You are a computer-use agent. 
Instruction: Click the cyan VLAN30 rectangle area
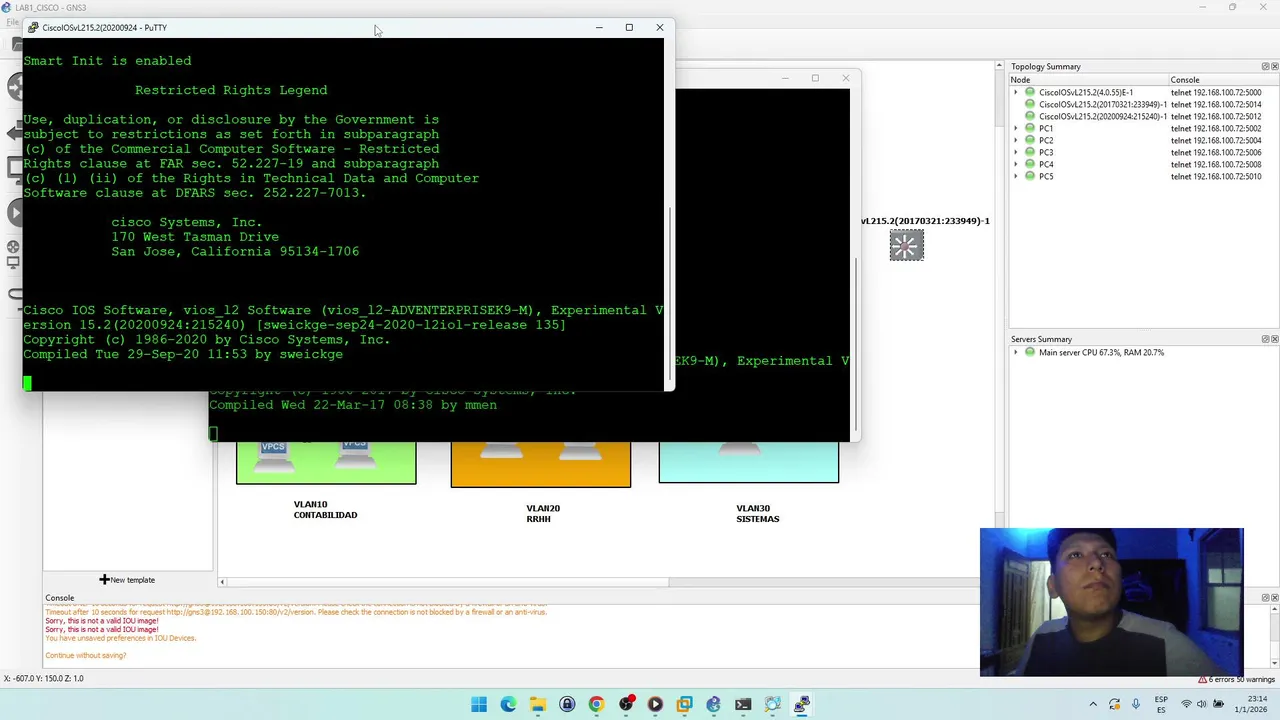(x=748, y=462)
